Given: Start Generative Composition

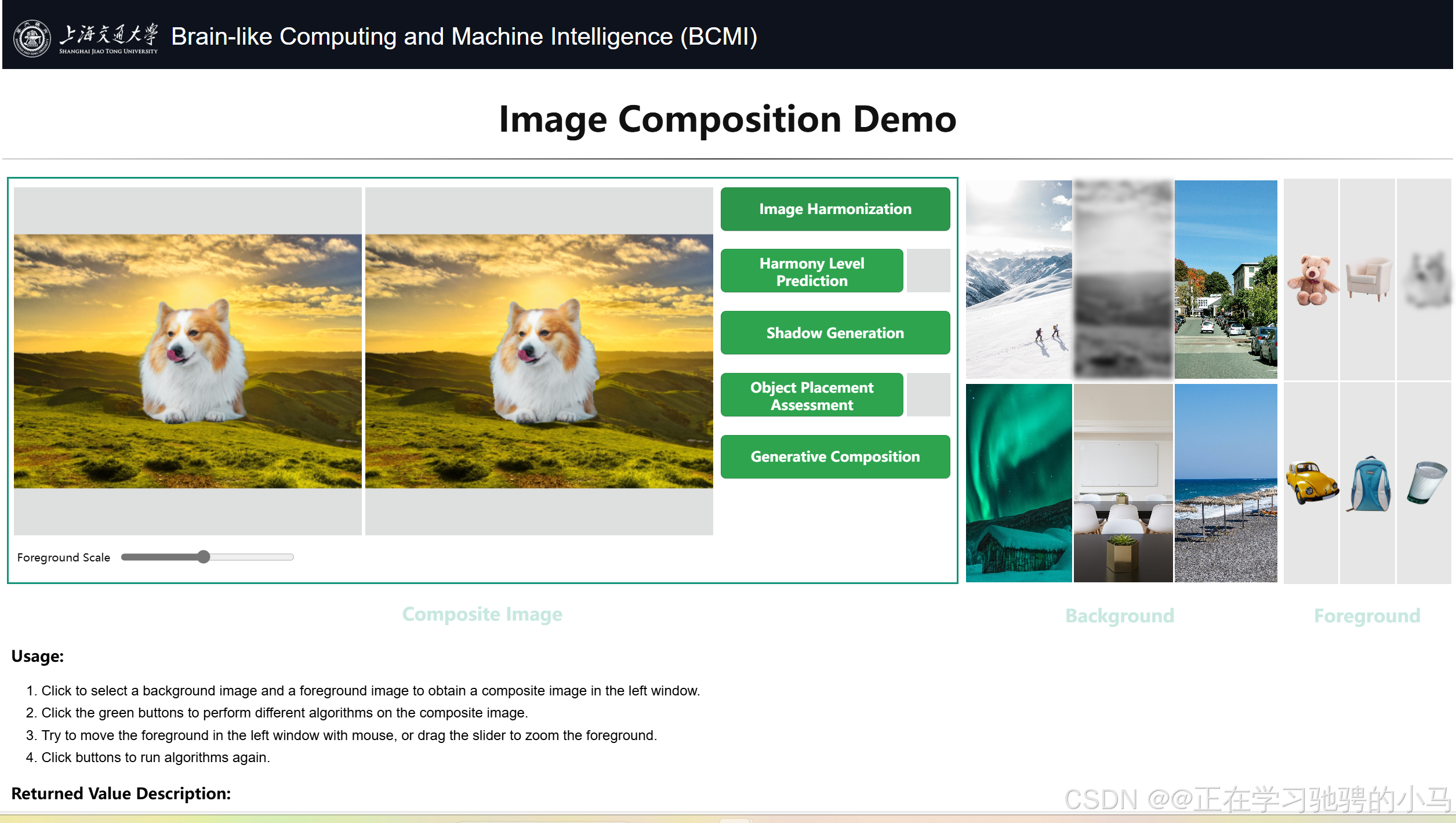Looking at the screenshot, I should (834, 457).
